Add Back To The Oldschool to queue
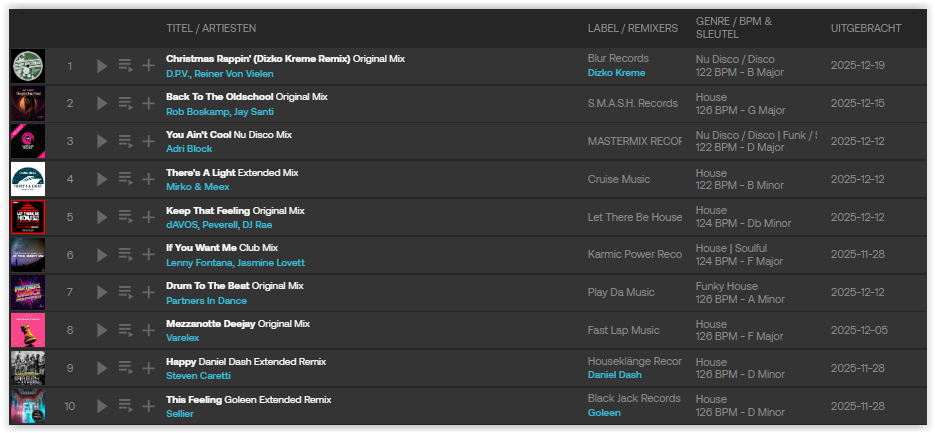 click(x=125, y=103)
